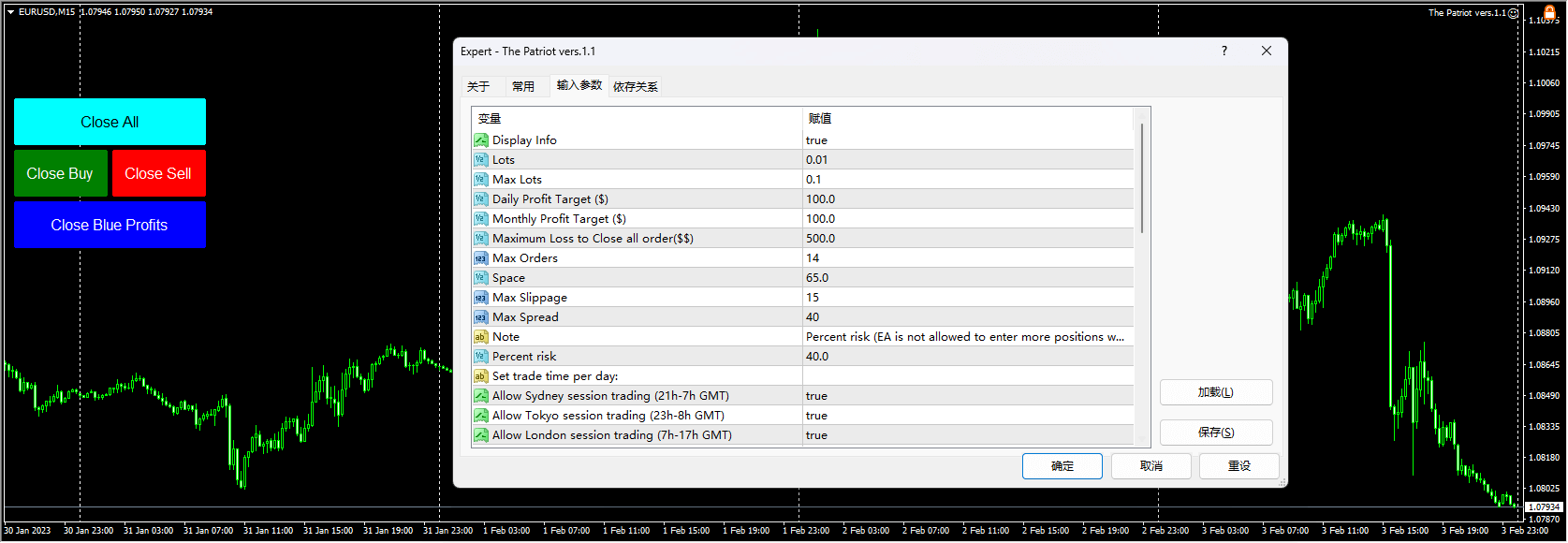Expand the EURUSD,M15 chart title arrow

pos(10,12)
